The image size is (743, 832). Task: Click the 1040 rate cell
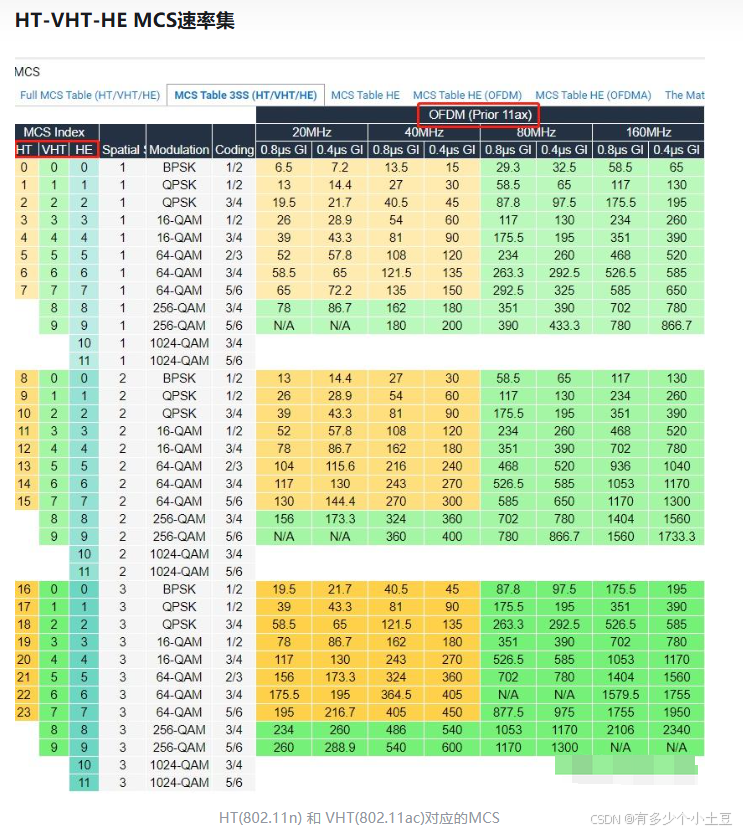677,466
